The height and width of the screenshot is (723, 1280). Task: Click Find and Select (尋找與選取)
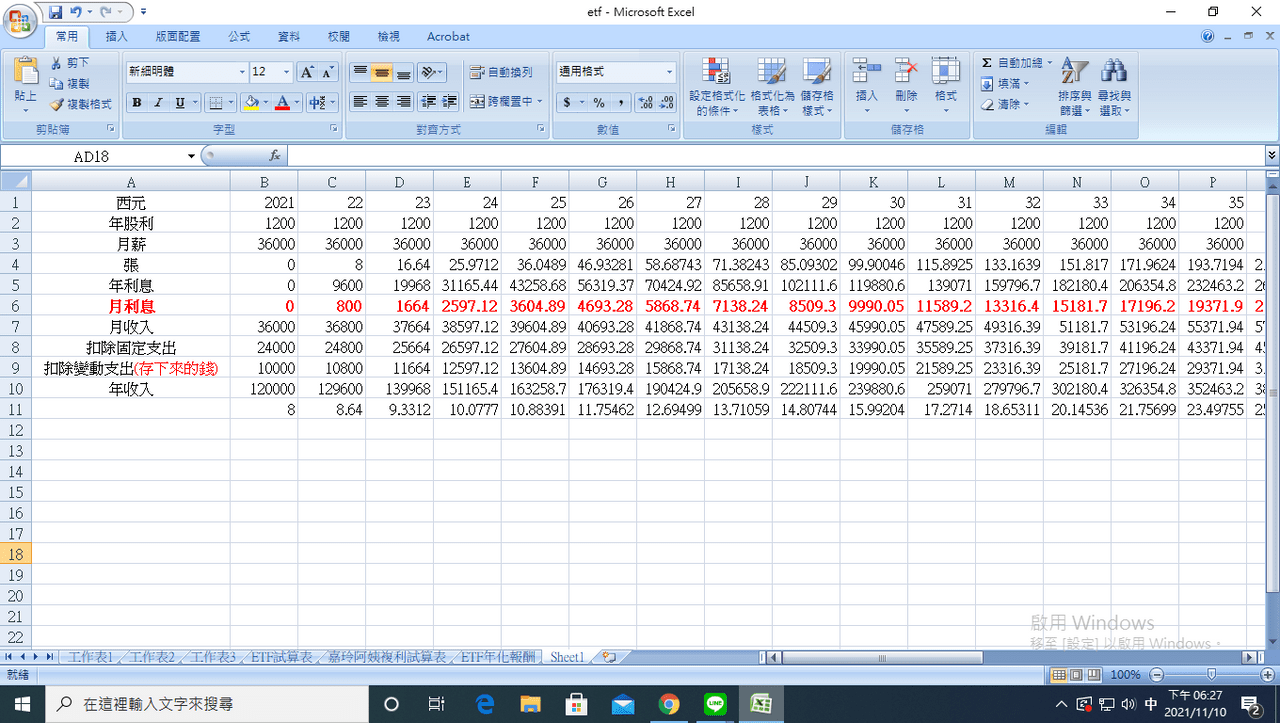click(1114, 86)
